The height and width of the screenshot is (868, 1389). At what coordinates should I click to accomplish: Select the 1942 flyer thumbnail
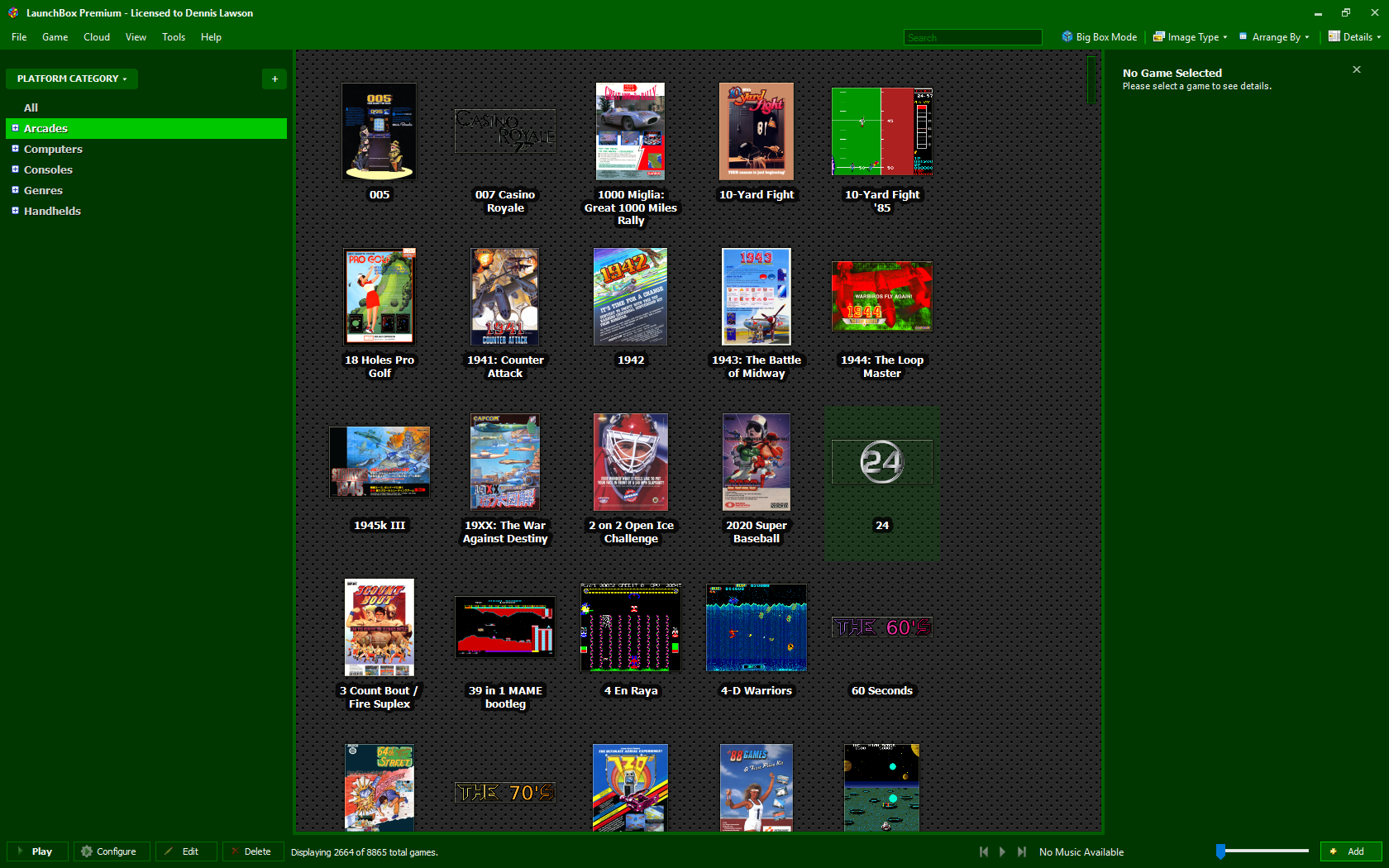pos(631,297)
